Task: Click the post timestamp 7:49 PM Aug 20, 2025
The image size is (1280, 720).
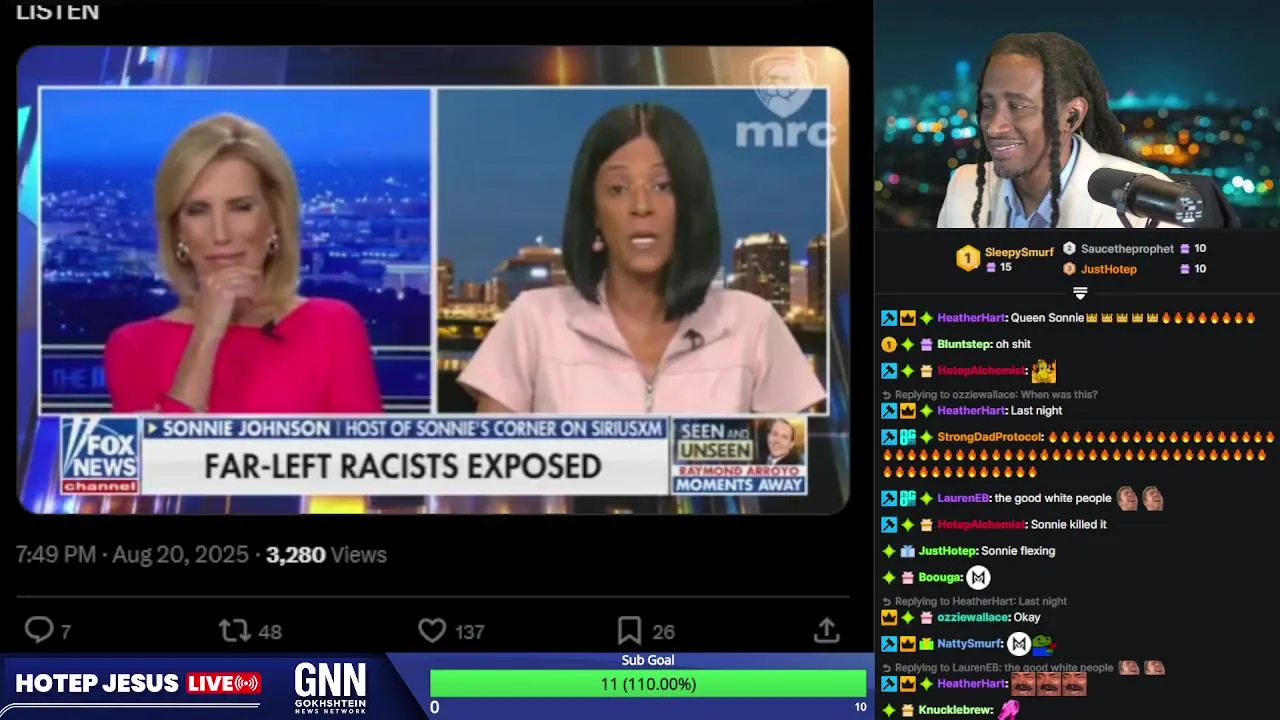Action: [132, 554]
